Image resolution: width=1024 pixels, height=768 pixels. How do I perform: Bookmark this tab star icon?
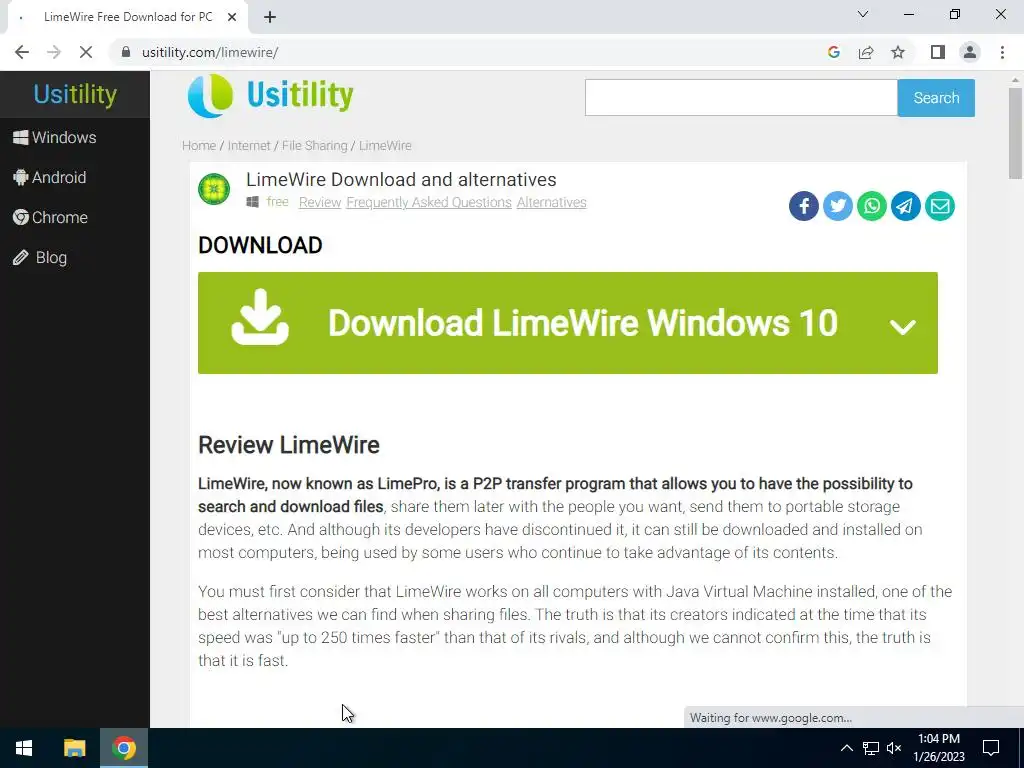pos(898,52)
